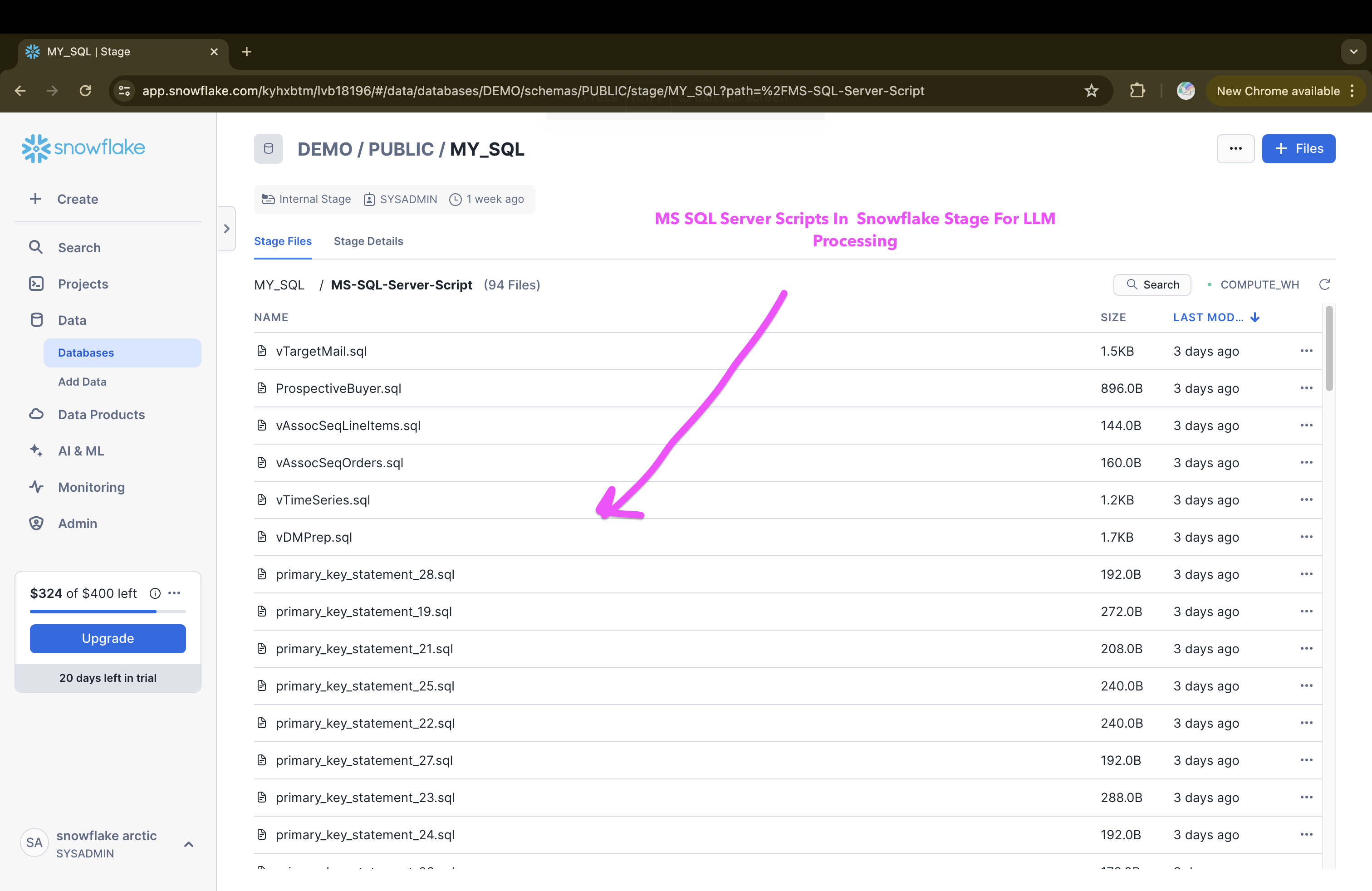The image size is (1372, 891).
Task: Switch to the Stage Details tab
Action: [x=368, y=241]
